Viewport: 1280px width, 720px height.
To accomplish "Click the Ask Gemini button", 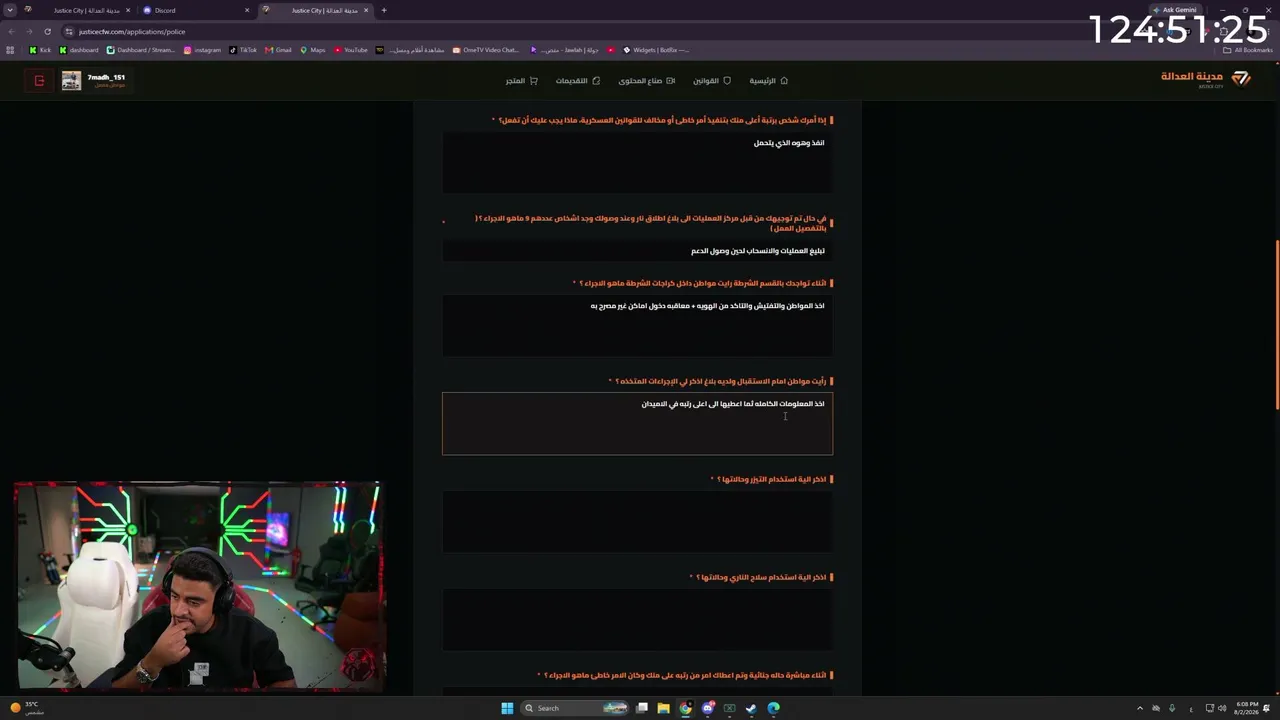I will click(1174, 10).
